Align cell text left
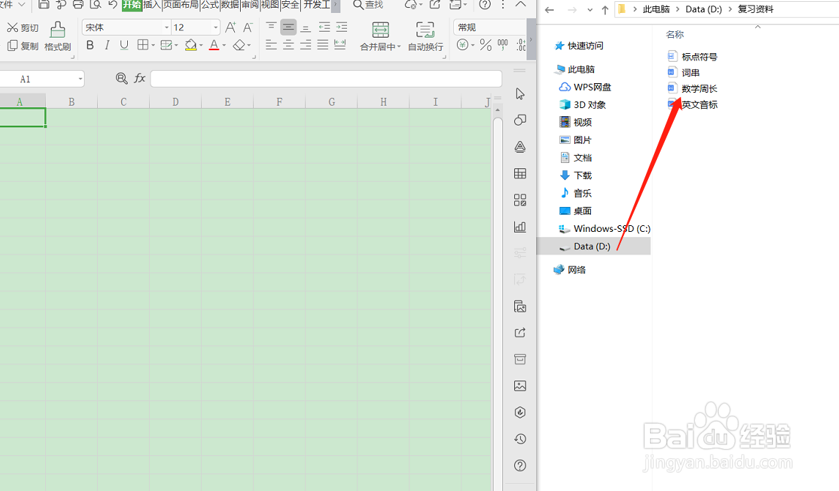Image resolution: width=839 pixels, height=491 pixels. point(271,45)
